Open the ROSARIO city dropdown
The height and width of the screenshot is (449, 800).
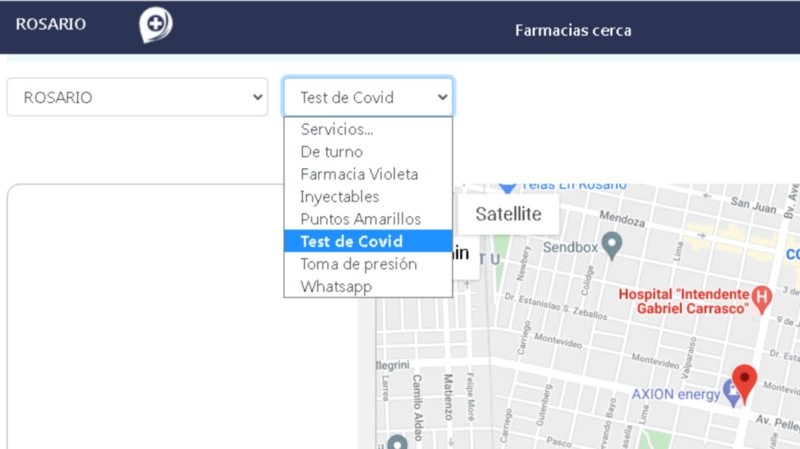click(x=137, y=97)
